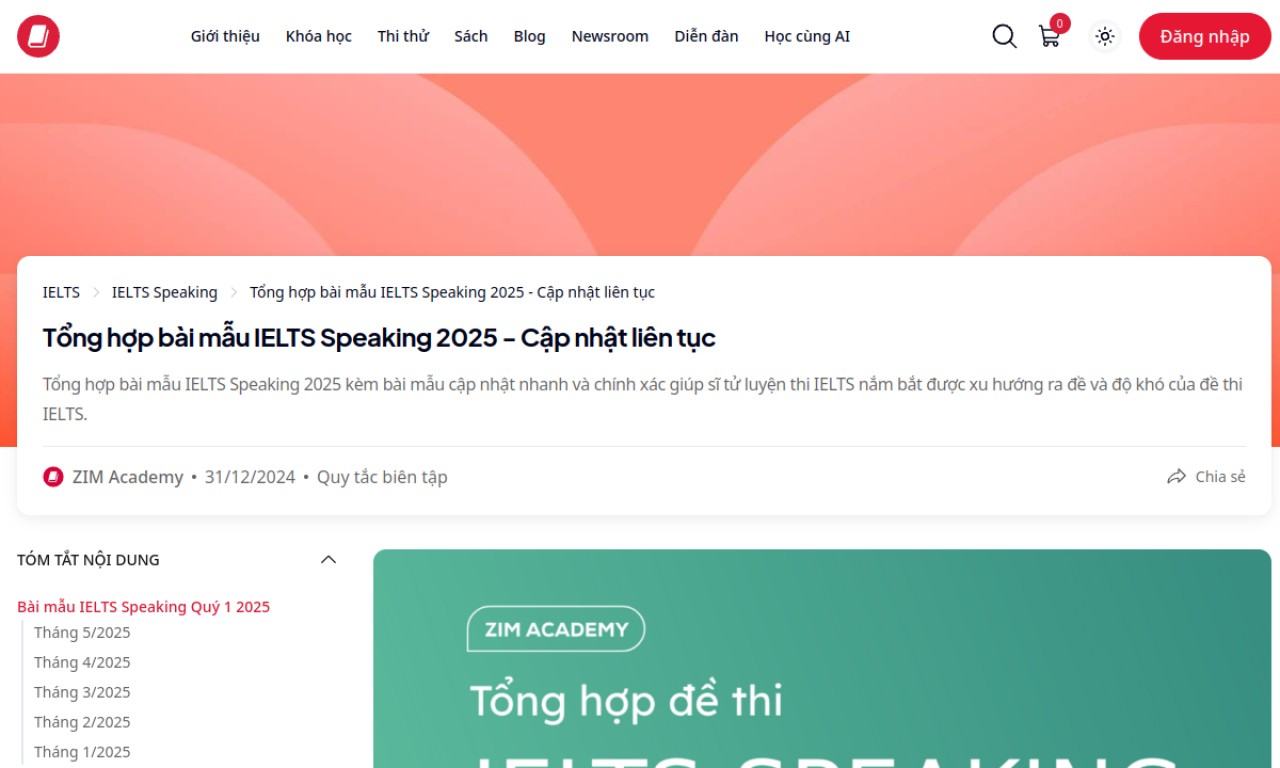Viewport: 1280px width, 768px height.
Task: Open the ZIM logo home icon
Action: click(38, 36)
